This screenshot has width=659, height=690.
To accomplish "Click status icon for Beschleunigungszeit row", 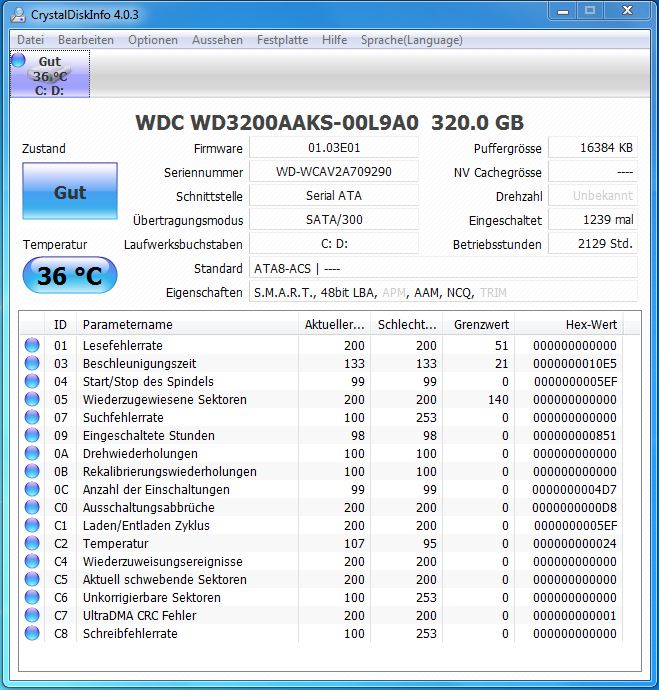I will [x=32, y=363].
